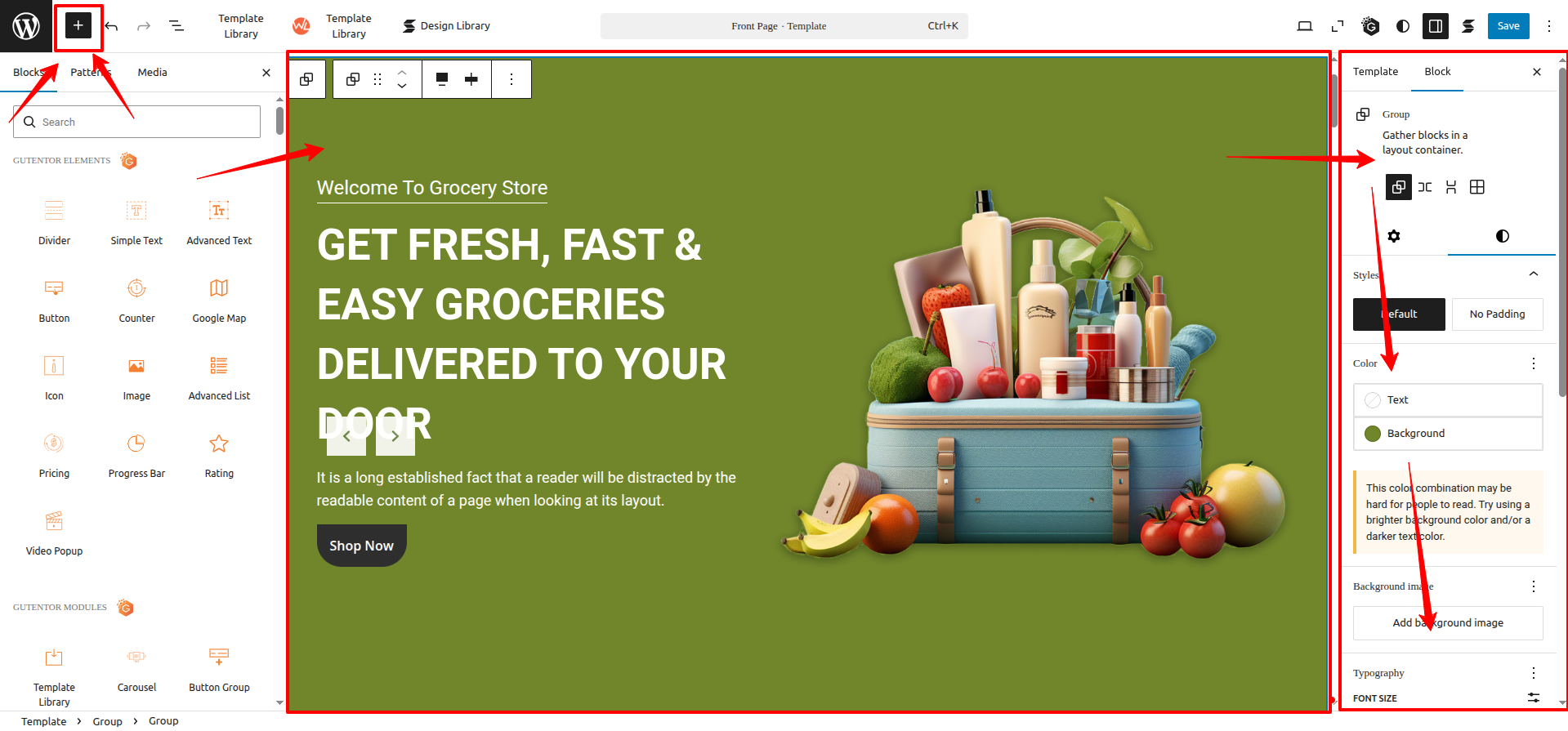Insert the Google Map block
This screenshot has width=1568, height=731.
219,300
